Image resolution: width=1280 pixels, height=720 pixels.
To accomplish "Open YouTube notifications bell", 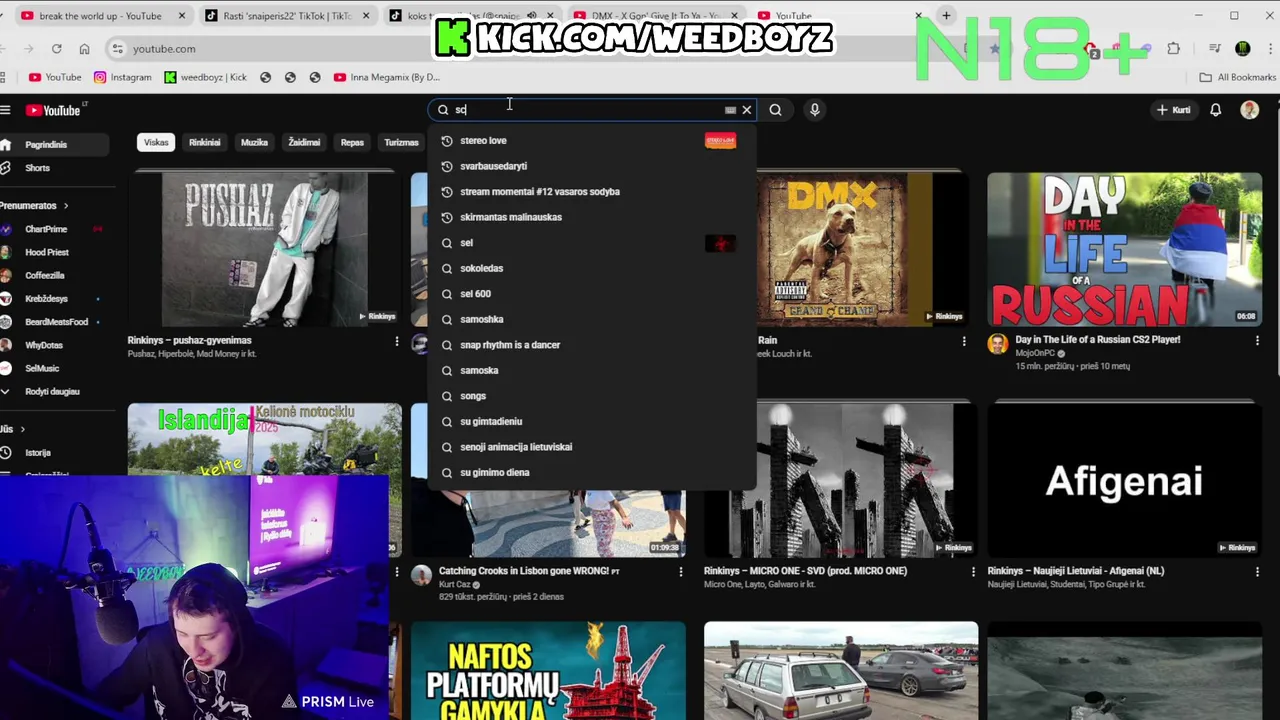I will (x=1215, y=110).
